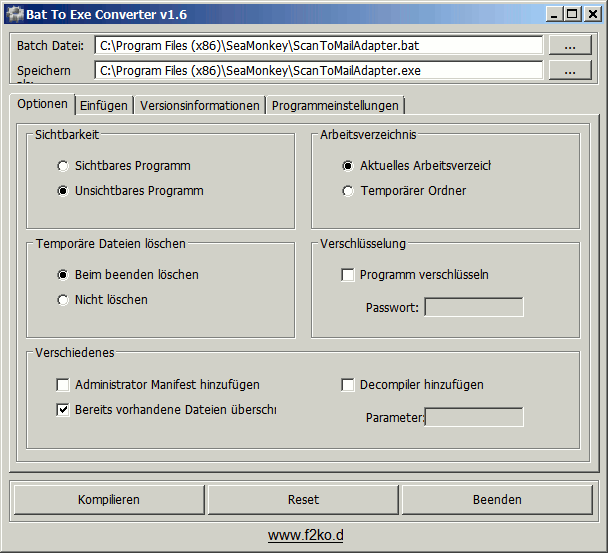Viewport: 608px width, 553px height.
Task: Enable Decompiler hinzufügen checkbox
Action: click(x=348, y=385)
